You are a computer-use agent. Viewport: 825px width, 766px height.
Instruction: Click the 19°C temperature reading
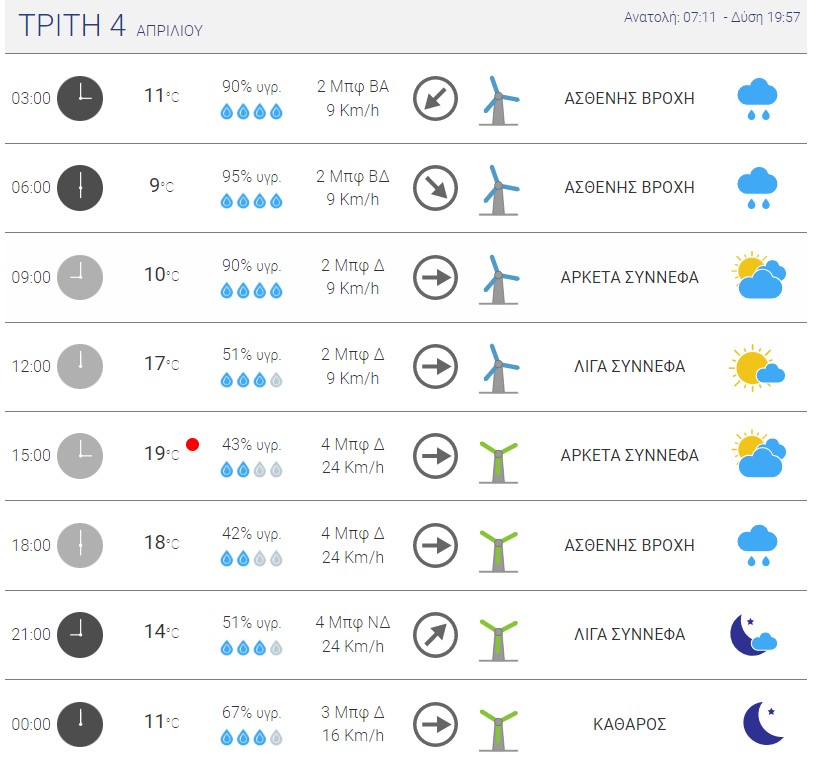point(162,453)
